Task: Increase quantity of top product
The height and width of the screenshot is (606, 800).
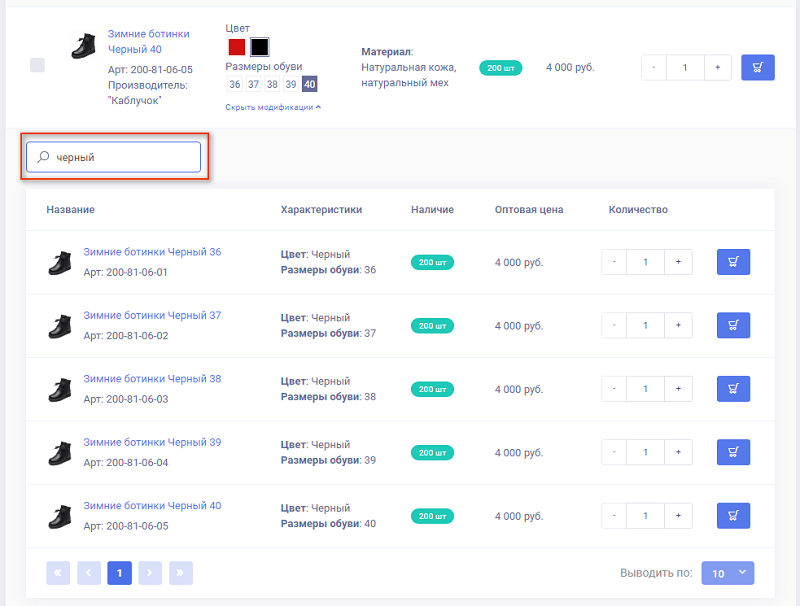Action: tap(717, 67)
